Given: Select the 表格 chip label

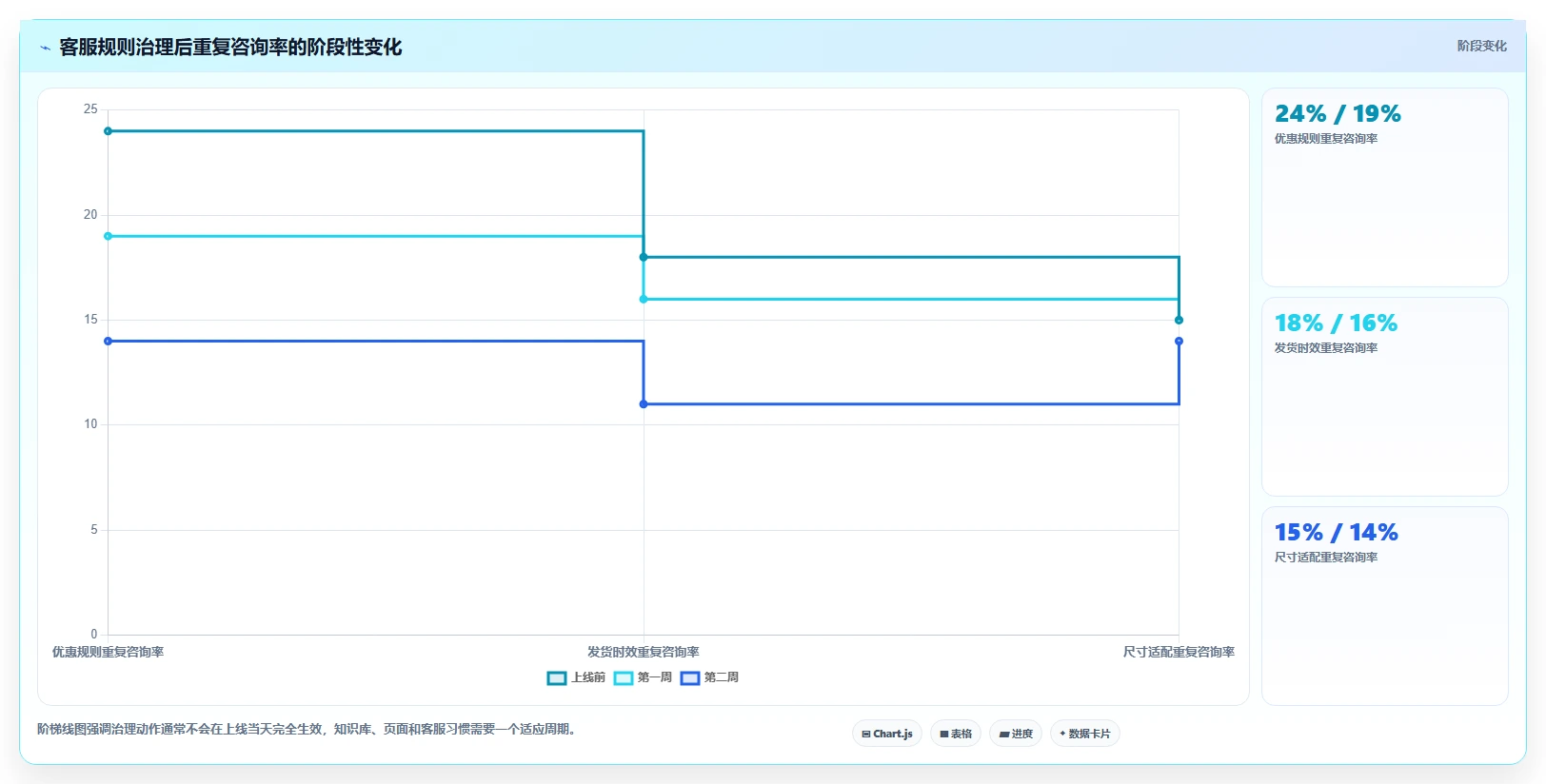Looking at the screenshot, I should pos(961,734).
